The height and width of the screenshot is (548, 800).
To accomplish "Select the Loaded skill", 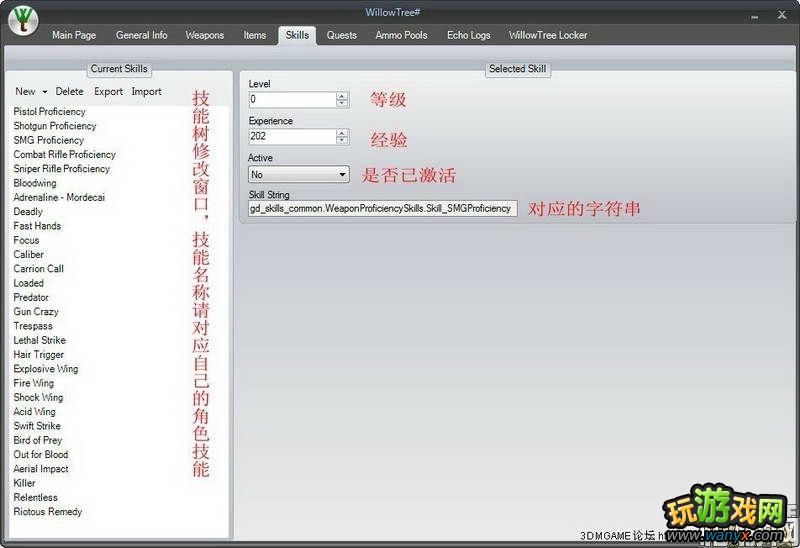I will click(x=28, y=283).
